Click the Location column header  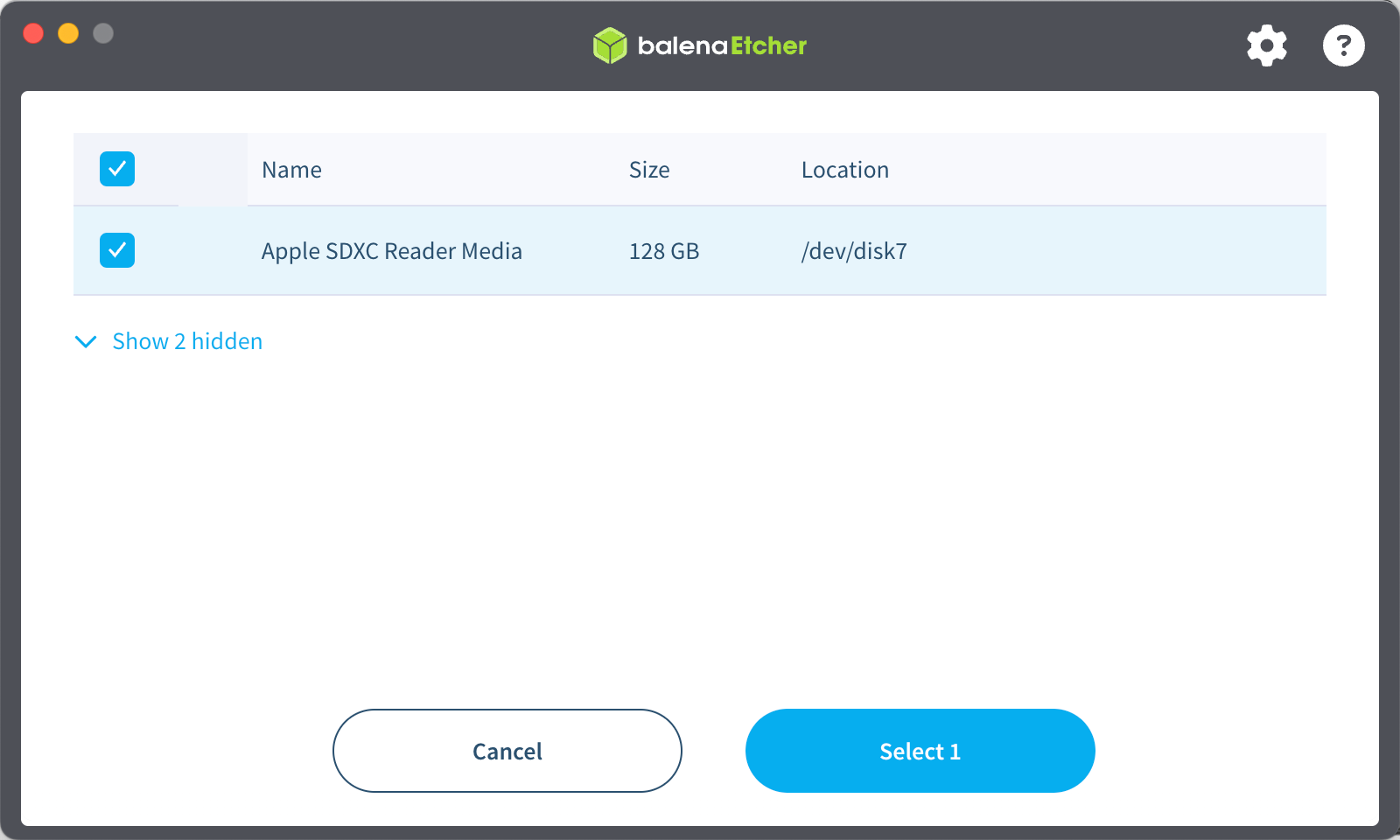click(845, 170)
